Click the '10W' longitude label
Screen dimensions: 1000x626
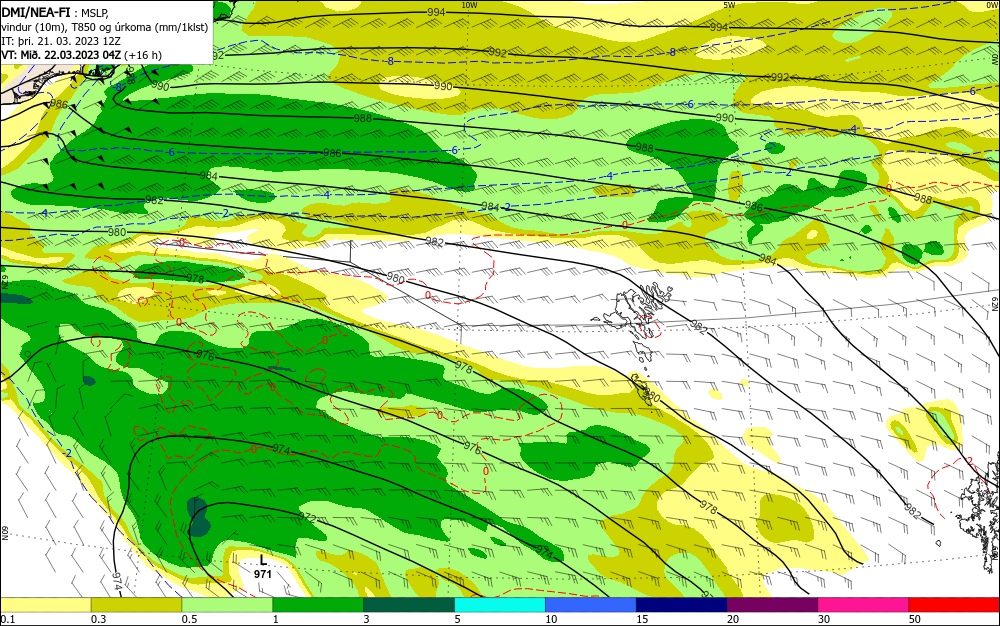pyautogui.click(x=469, y=5)
